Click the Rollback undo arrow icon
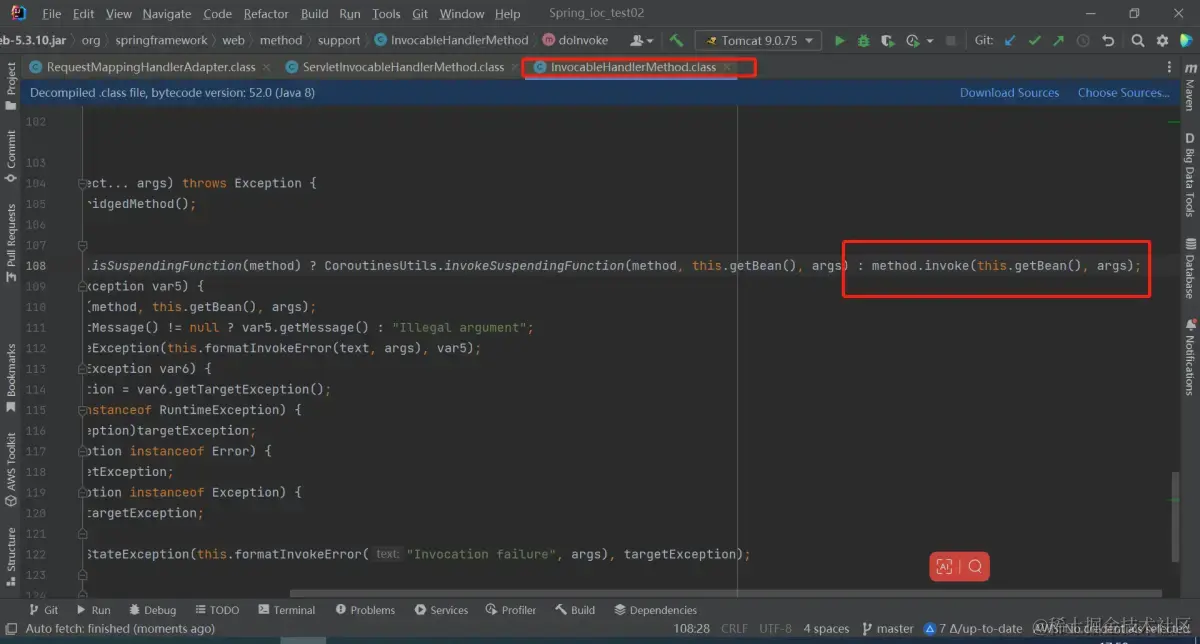1200x644 pixels. [x=1107, y=41]
